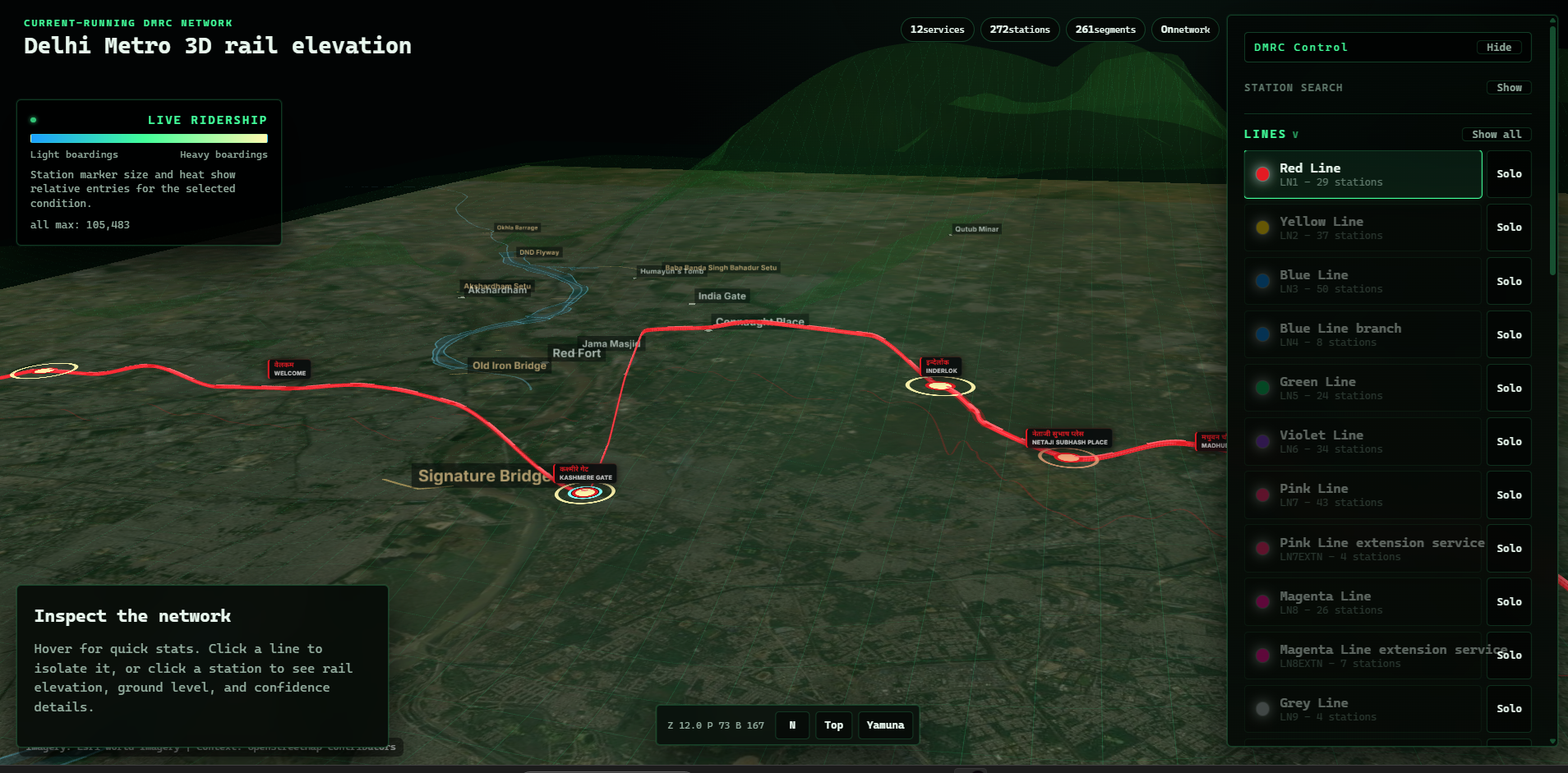Click the network stat pill
Screen dimensions: 1568x773
(x=1185, y=30)
